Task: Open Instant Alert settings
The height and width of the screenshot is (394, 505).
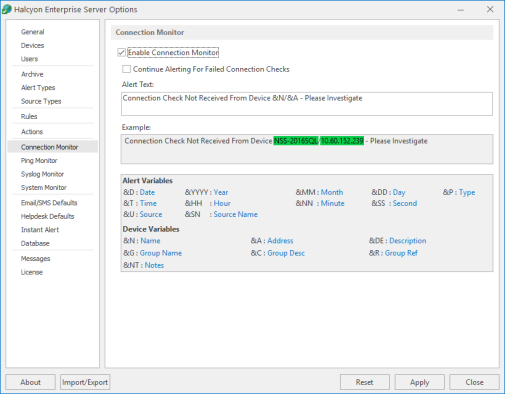Action: tap(40, 230)
